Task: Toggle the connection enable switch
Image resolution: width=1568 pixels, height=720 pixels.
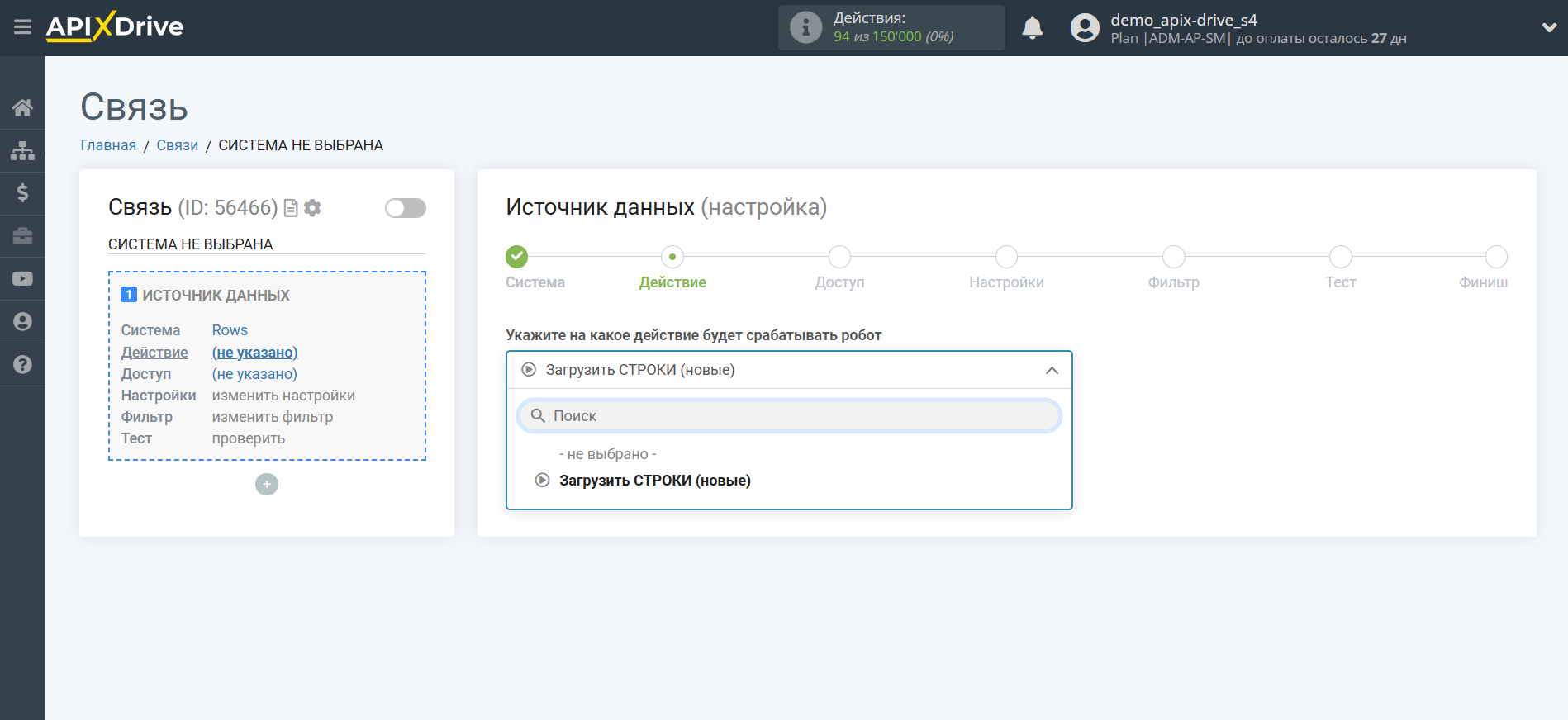Action: coord(405,208)
